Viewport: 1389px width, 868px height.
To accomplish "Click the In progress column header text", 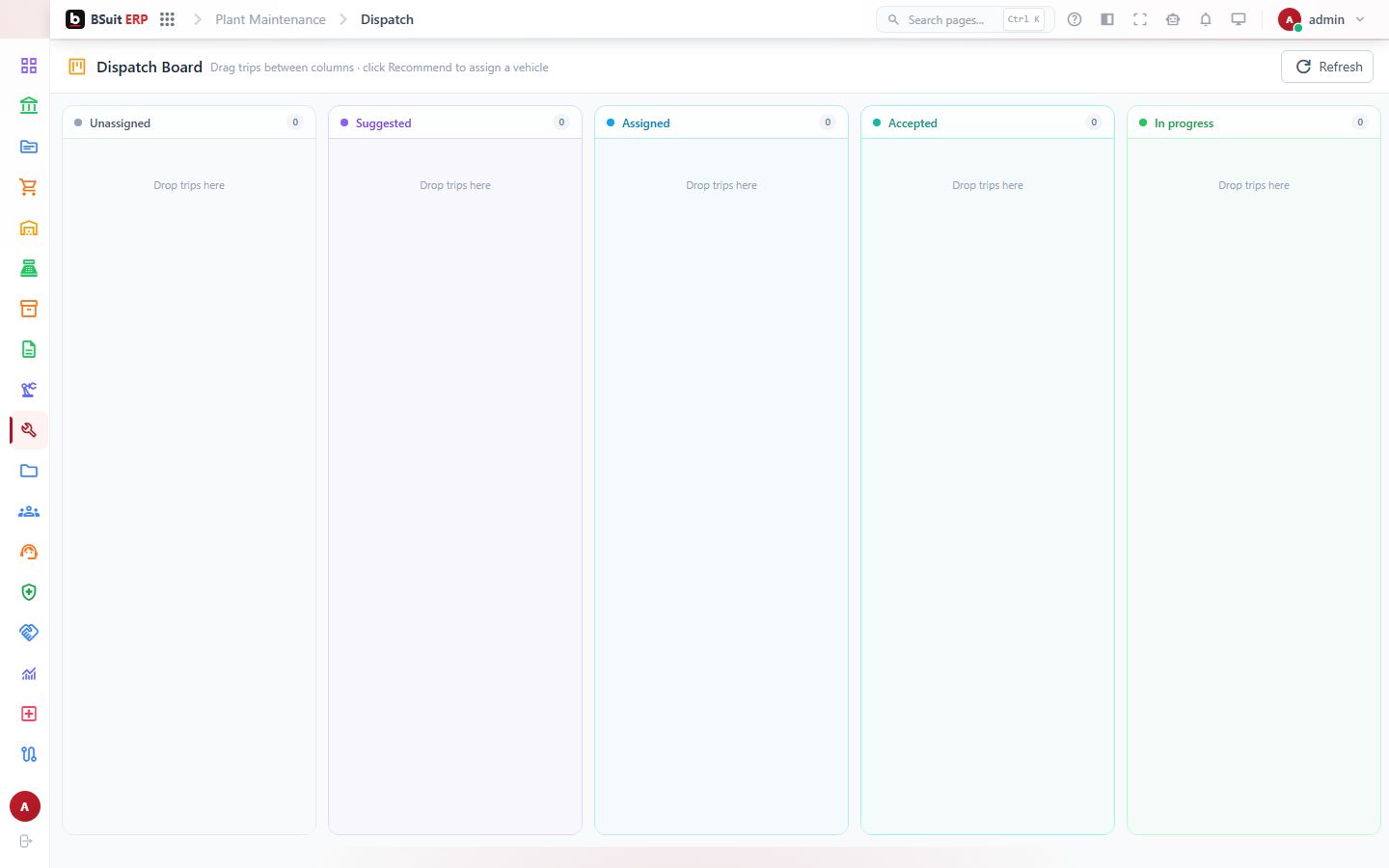I will coord(1184,123).
